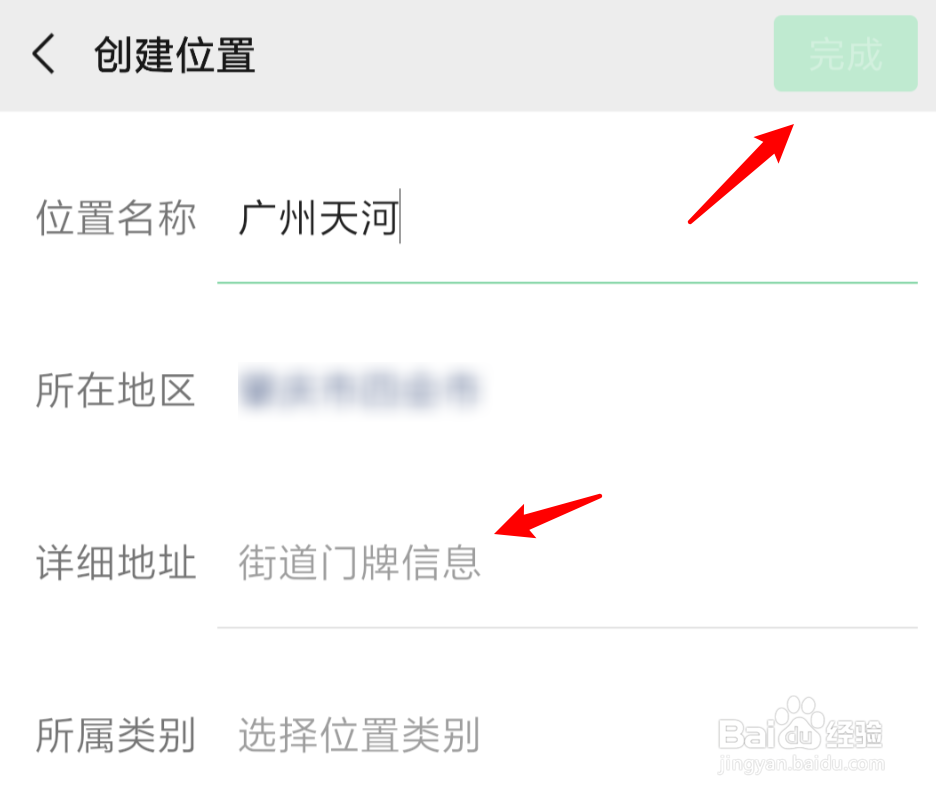Click the red arrow pointing to 完成
Screen dimensions: 936x796
[741, 174]
